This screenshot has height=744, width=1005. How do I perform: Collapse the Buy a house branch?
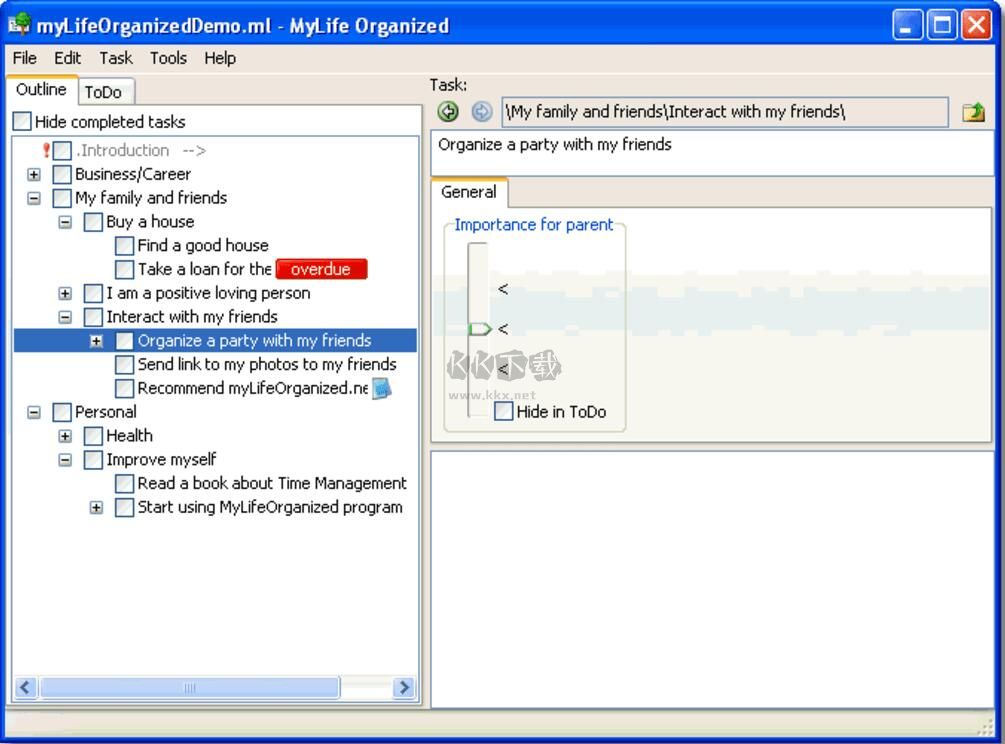tap(65, 221)
